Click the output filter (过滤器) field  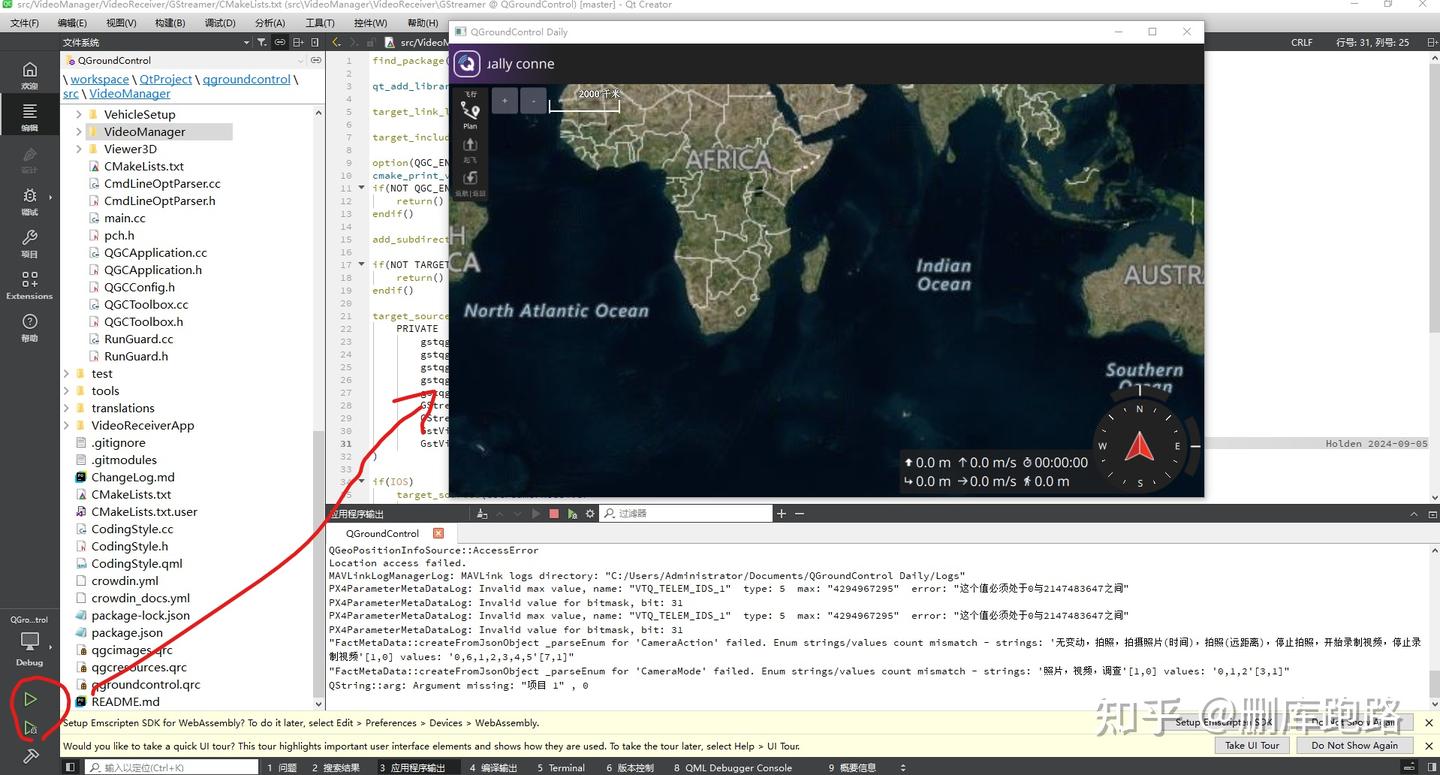[x=685, y=514]
